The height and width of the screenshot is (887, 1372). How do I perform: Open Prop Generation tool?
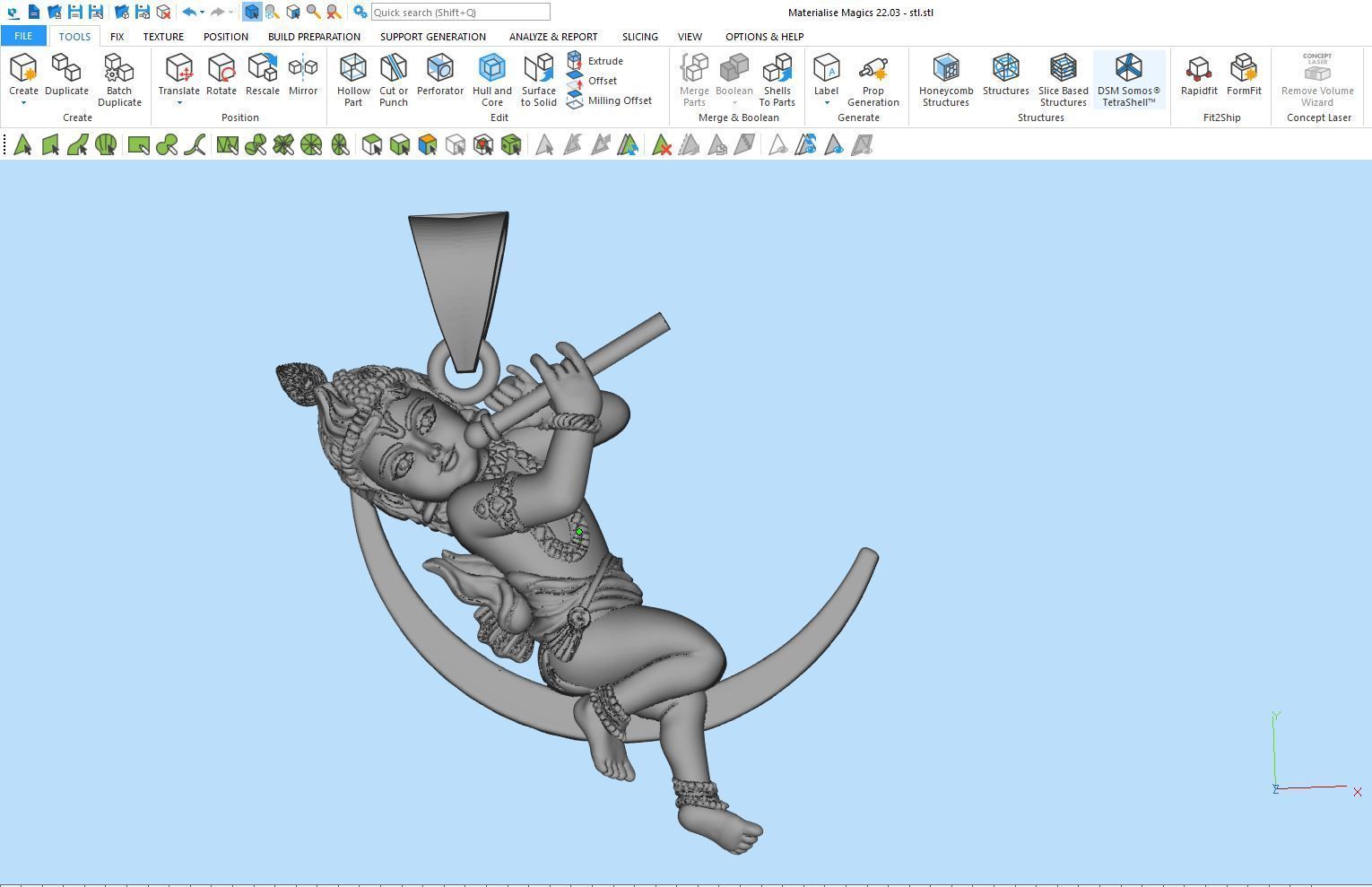coord(873,80)
